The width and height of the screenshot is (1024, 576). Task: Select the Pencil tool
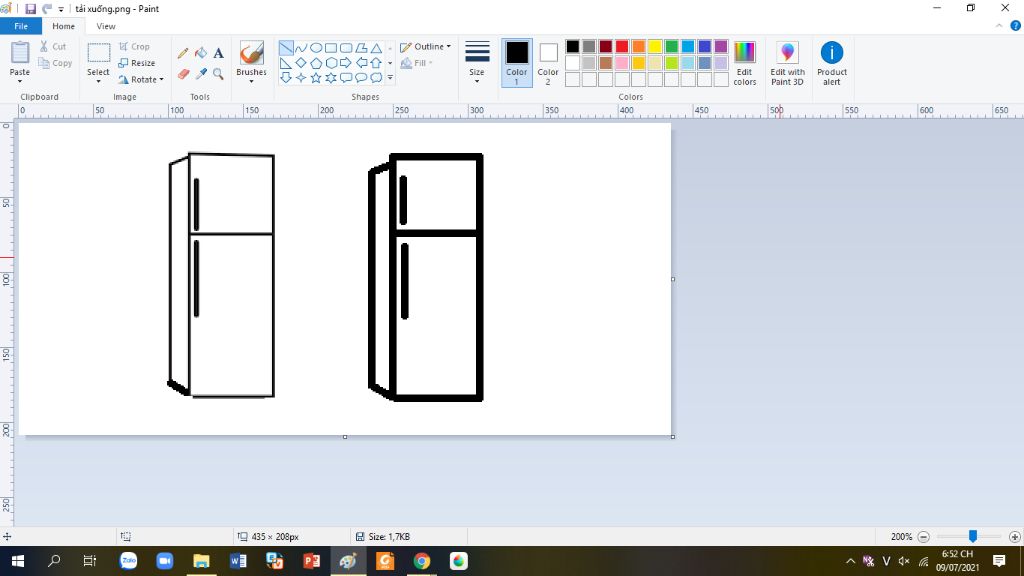pos(183,54)
